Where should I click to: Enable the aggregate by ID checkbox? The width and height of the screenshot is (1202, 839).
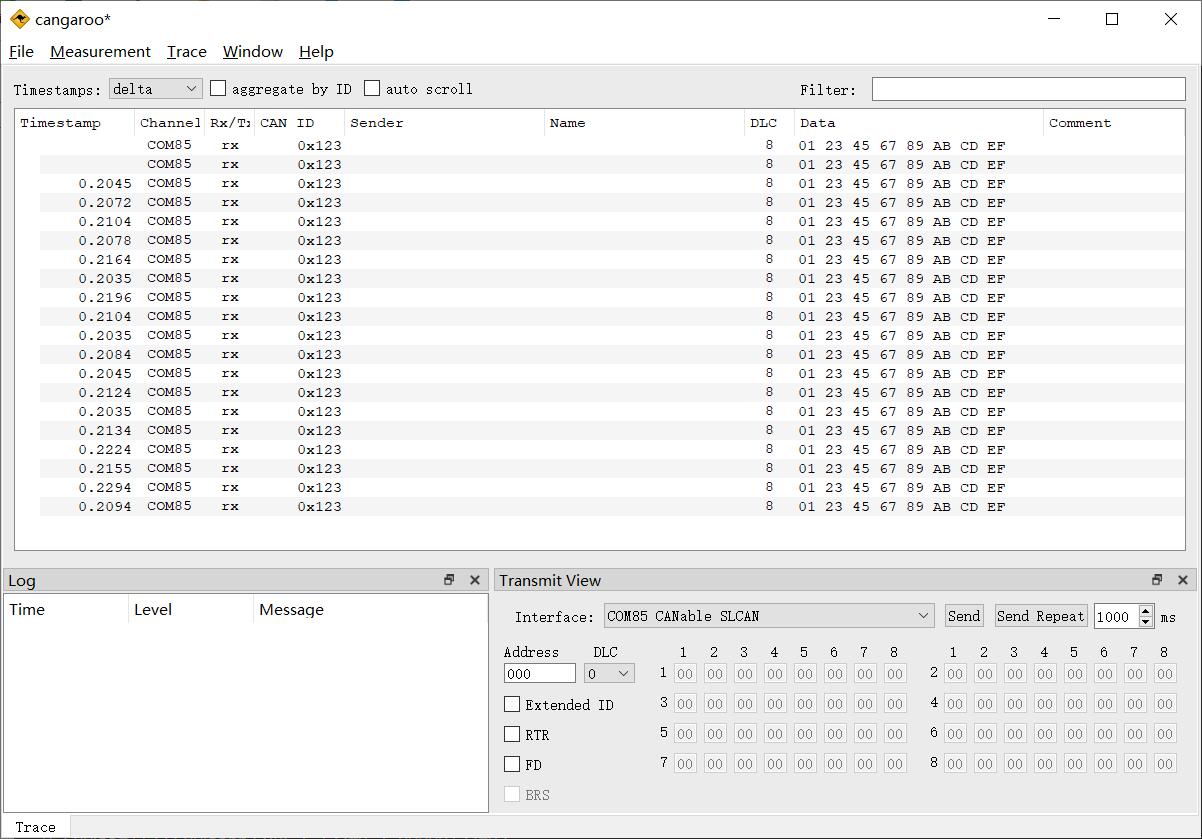coord(218,89)
